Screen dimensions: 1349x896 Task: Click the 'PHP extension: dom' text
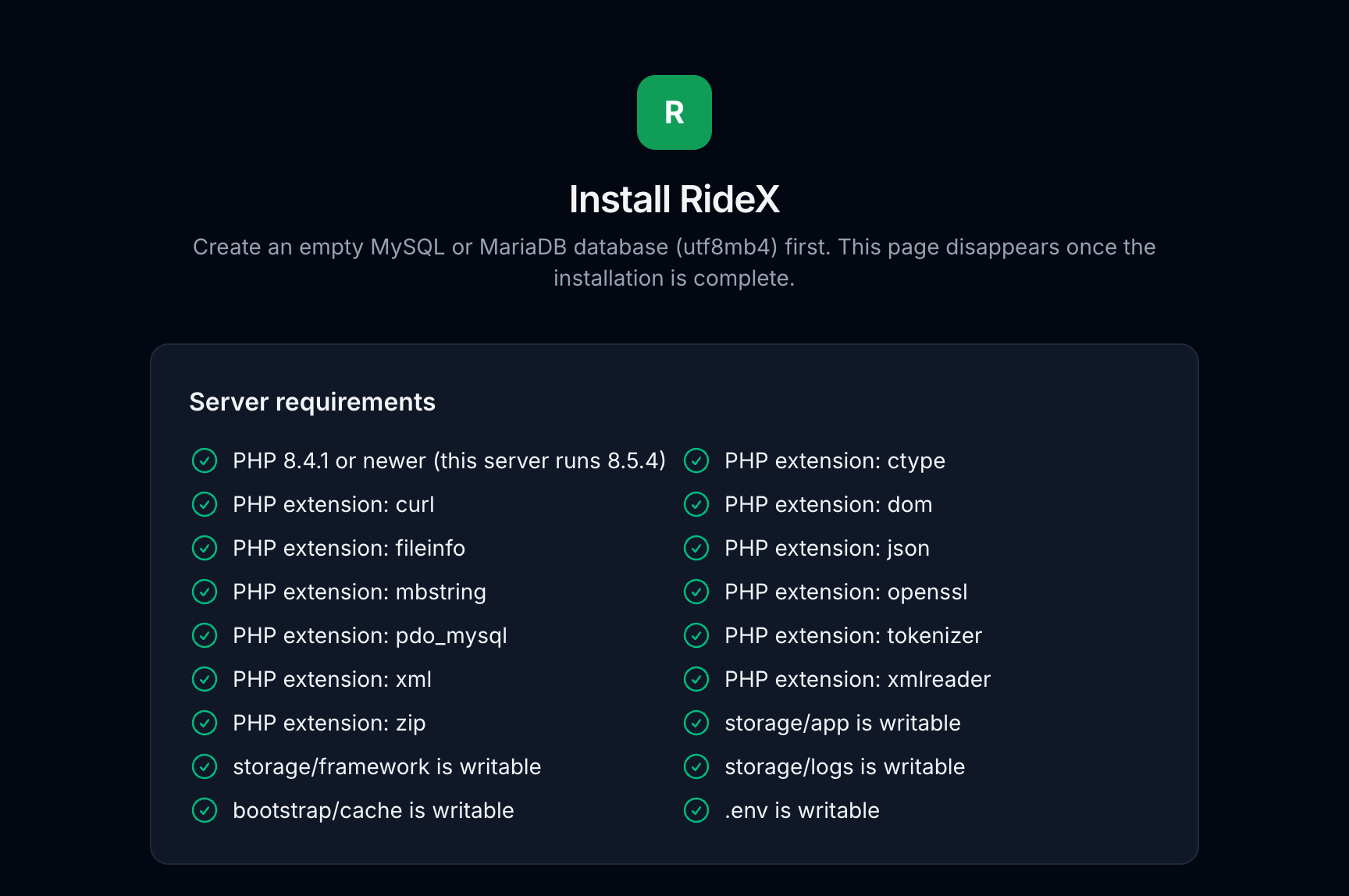828,504
